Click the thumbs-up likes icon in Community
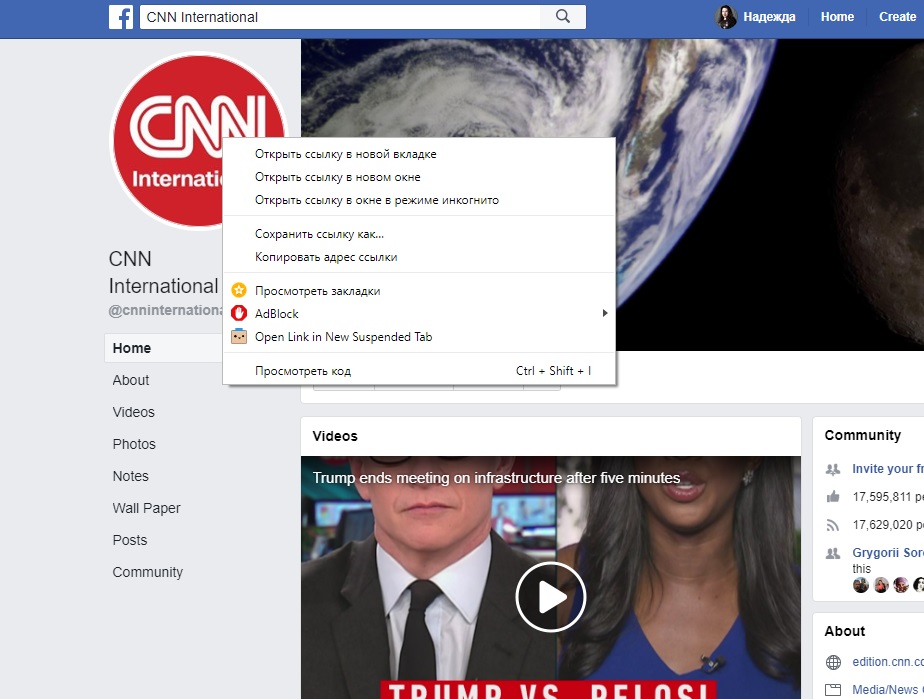 pos(833,497)
